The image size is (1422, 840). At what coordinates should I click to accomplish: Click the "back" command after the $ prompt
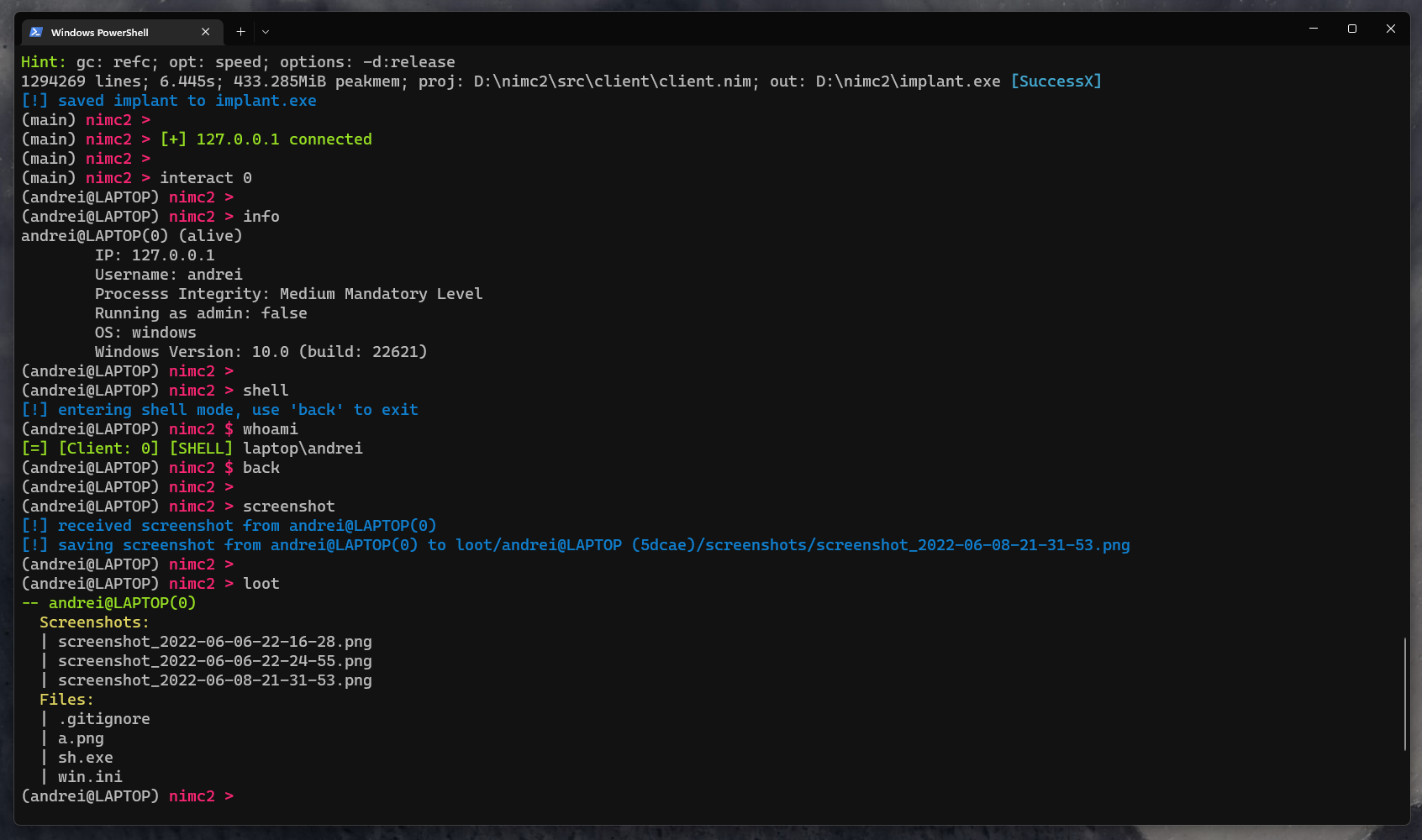coord(261,468)
